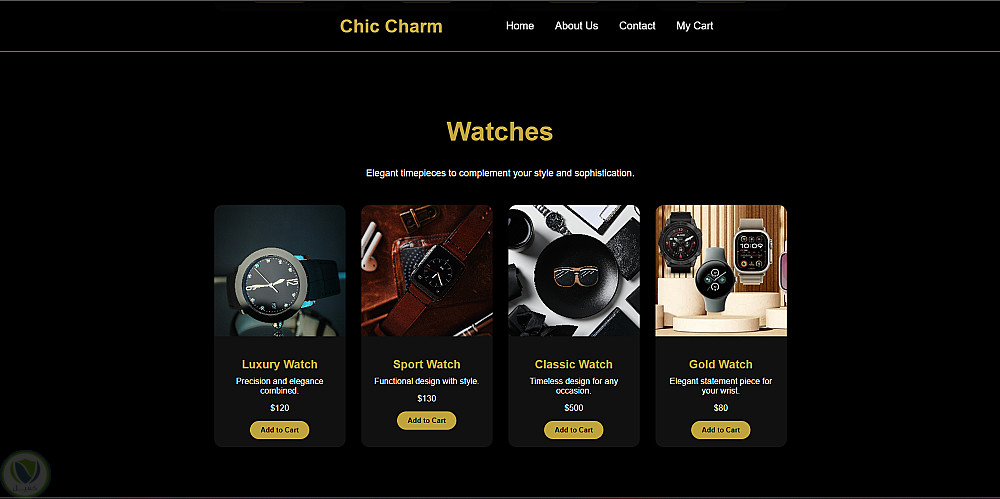Select the Classic Watch title

pos(573,364)
